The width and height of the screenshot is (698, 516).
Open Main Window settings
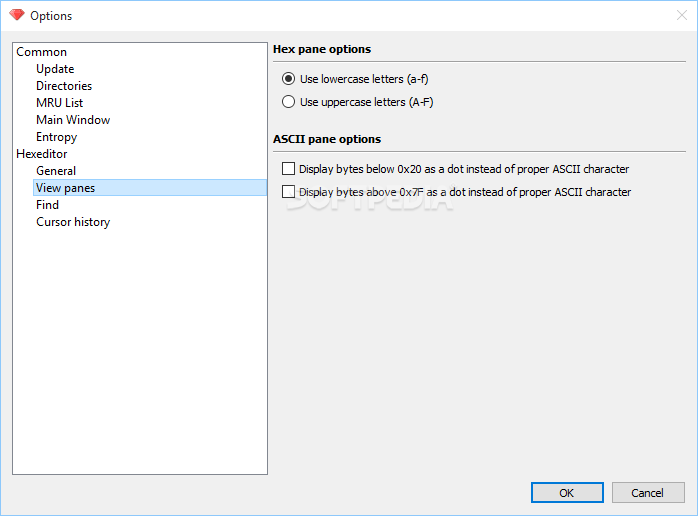[x=73, y=120]
